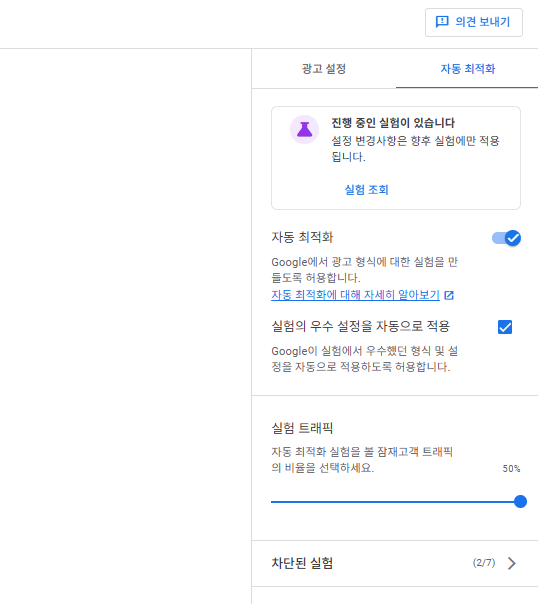Click the 자동 최적화 setting label
Screen dimensions: 538x604
pyautogui.click(x=302, y=237)
